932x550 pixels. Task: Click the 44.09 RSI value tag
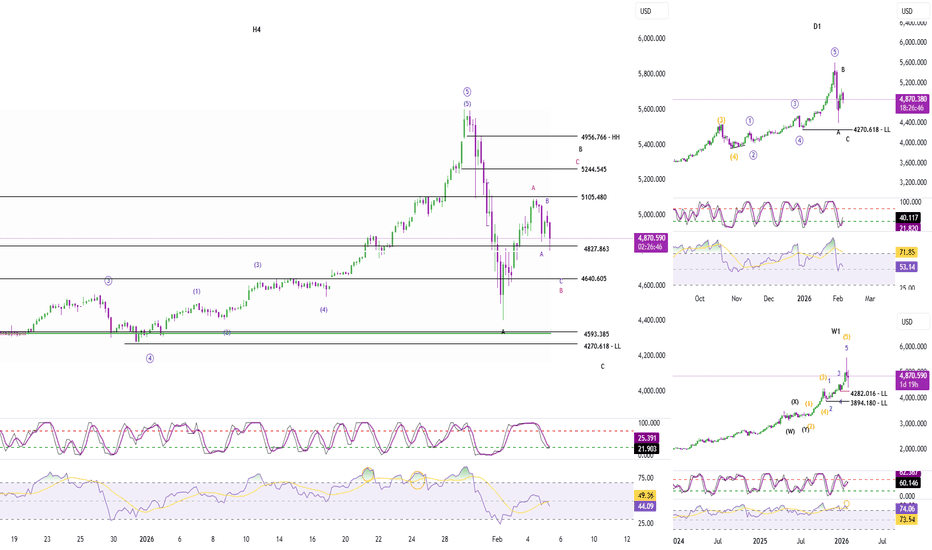[x=646, y=506]
